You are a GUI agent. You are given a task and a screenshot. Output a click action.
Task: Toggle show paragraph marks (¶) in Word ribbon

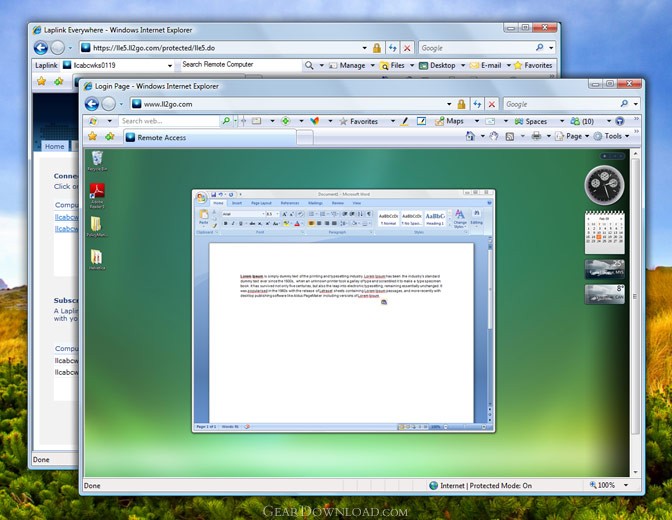[369, 214]
